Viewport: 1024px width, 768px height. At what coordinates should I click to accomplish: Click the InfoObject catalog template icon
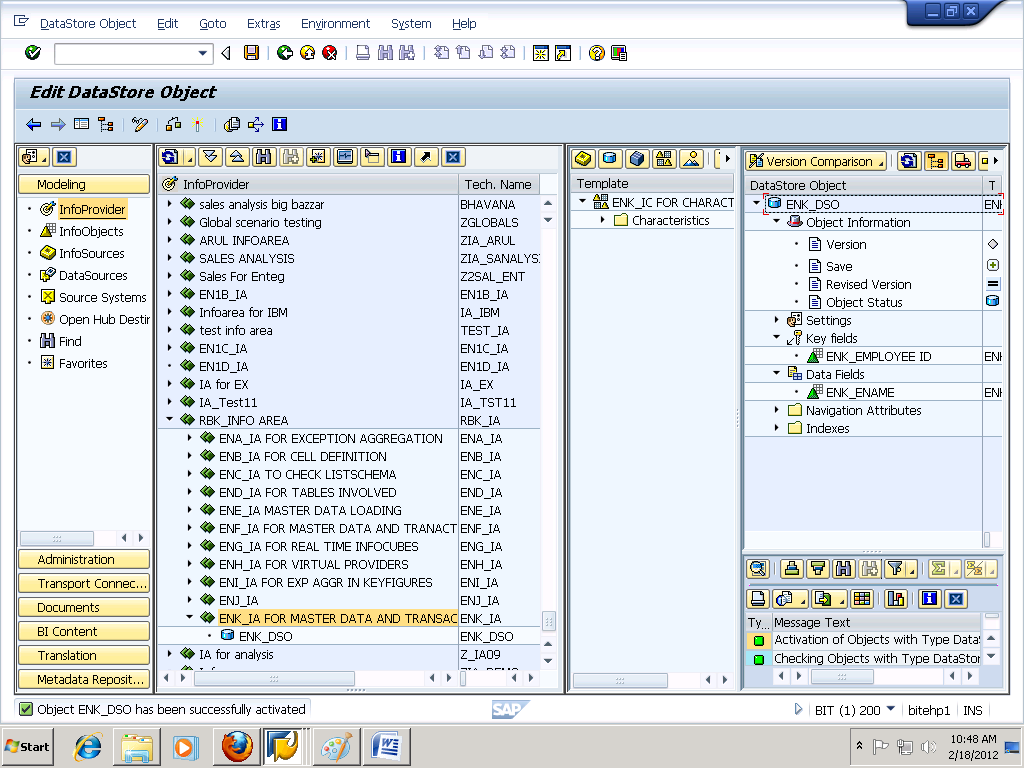(664, 159)
